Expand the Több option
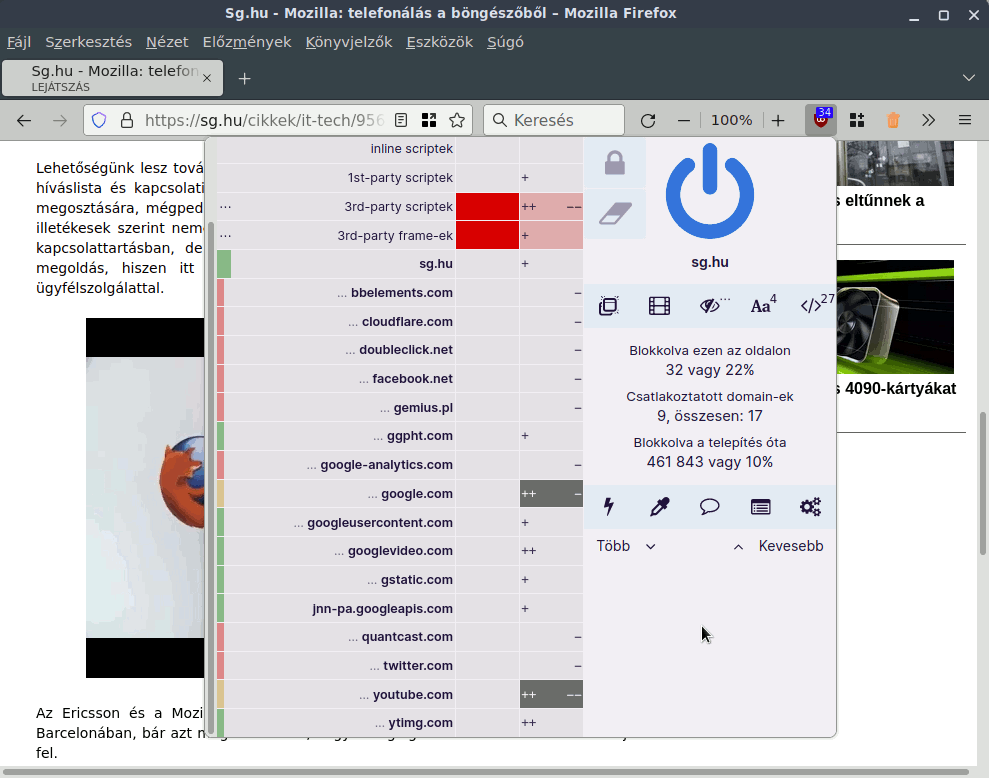Image resolution: width=989 pixels, height=778 pixels. (626, 546)
